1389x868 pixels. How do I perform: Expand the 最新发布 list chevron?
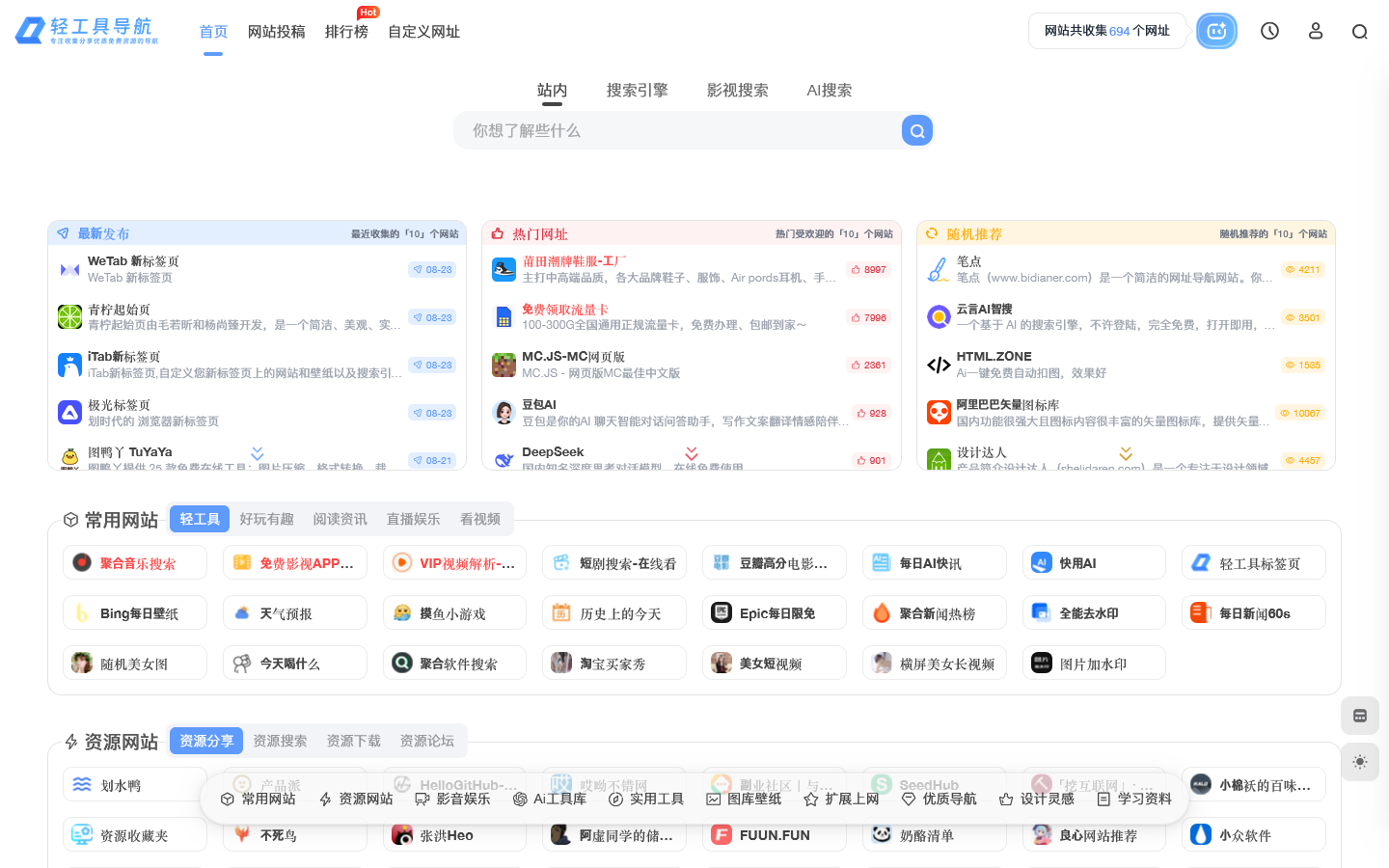(257, 453)
